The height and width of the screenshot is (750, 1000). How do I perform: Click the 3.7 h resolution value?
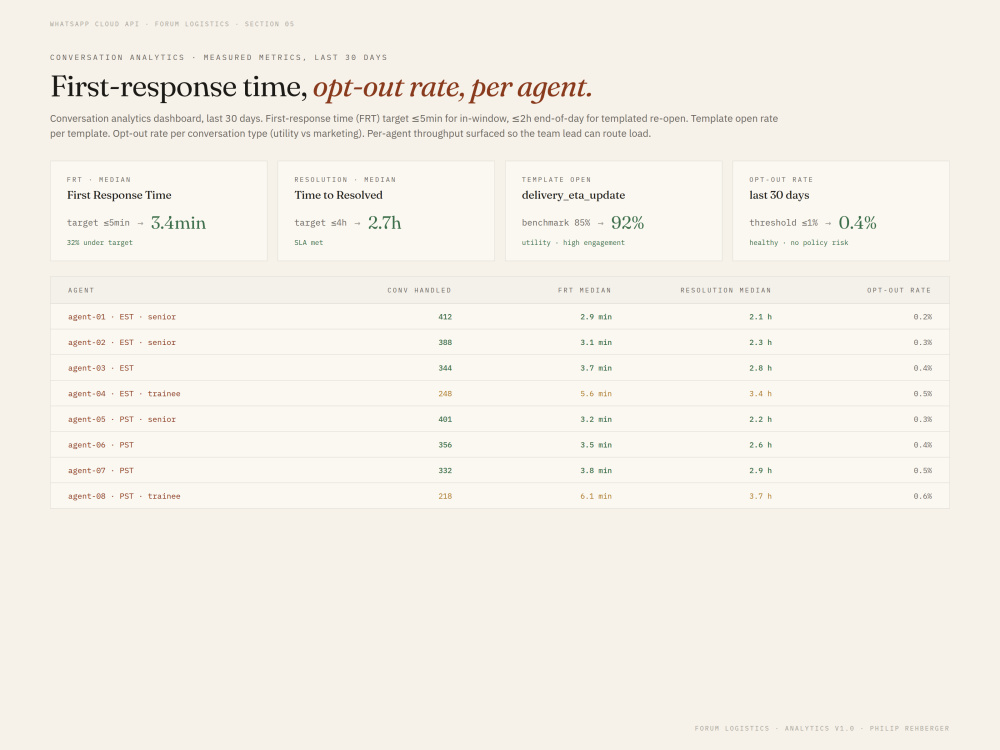[760, 496]
